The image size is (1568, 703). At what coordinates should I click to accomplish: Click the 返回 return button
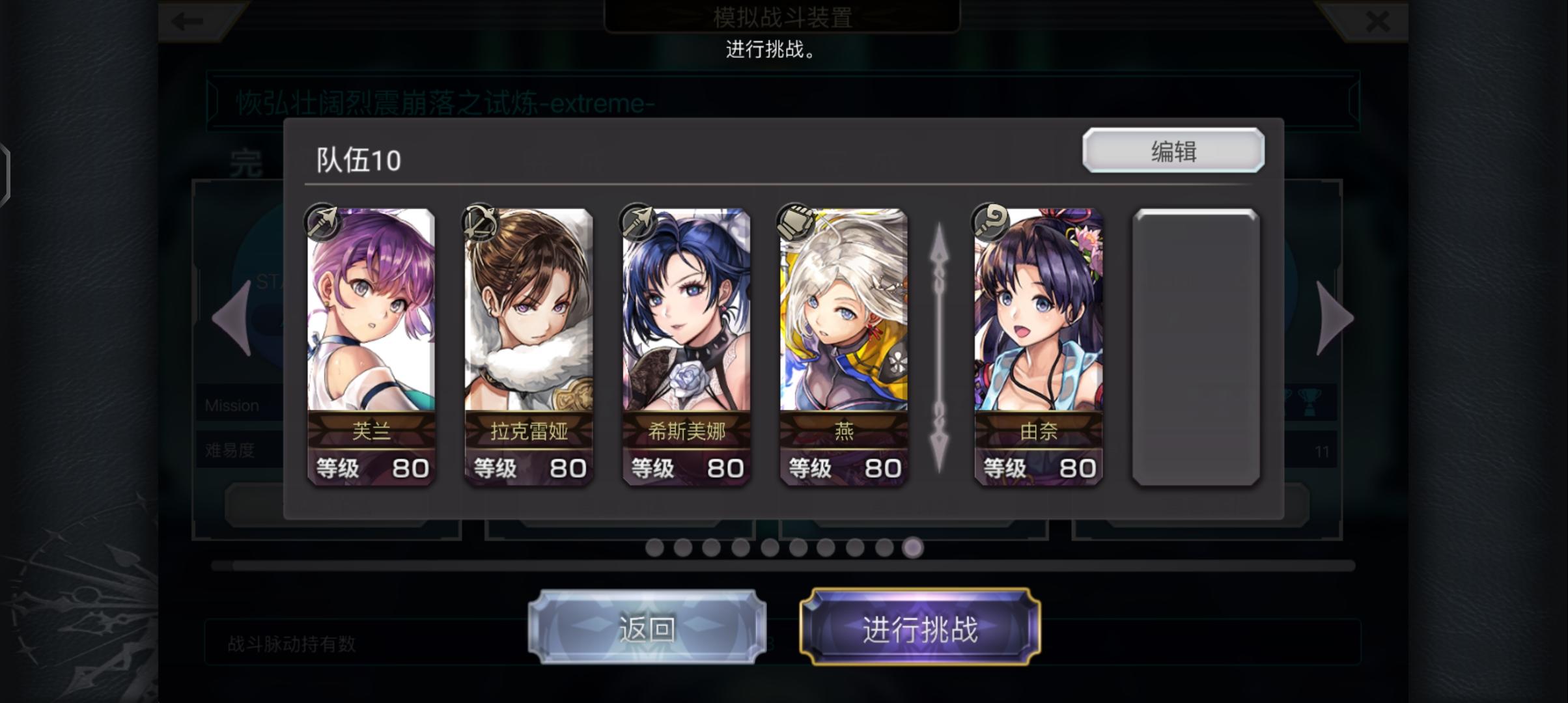point(647,628)
